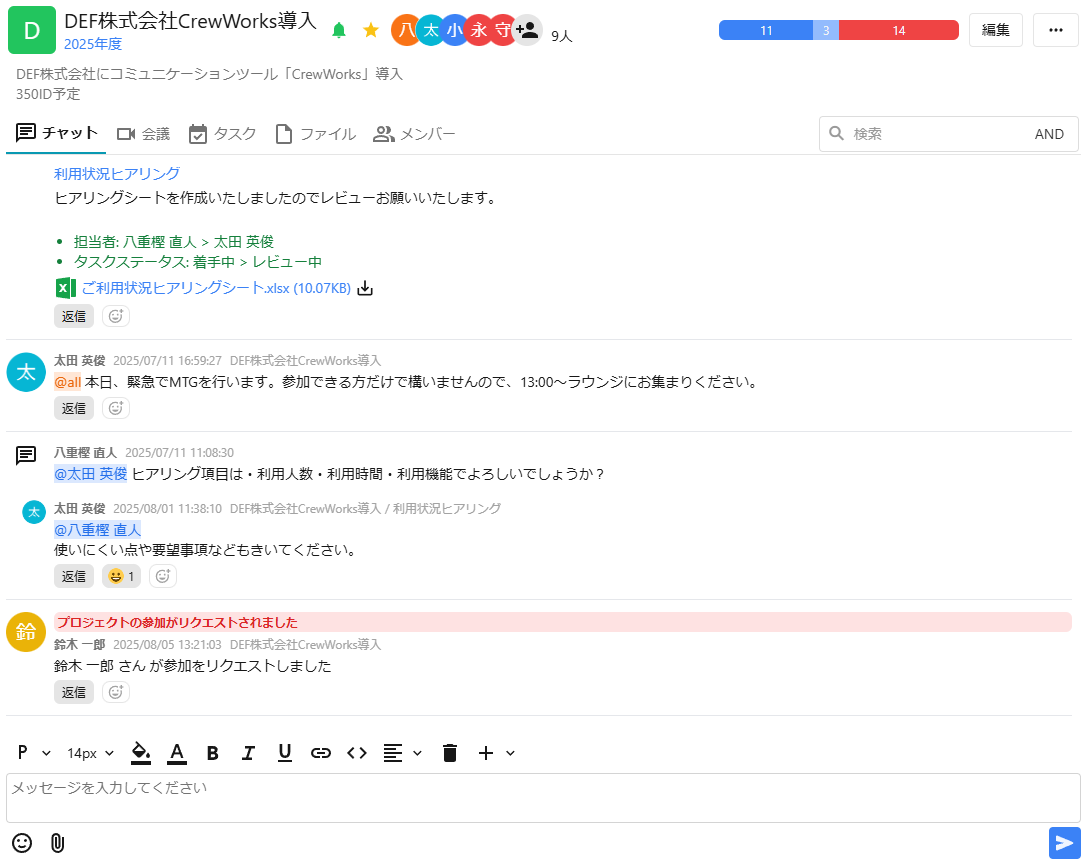1086x859 pixels.
Task: Click the 編集 button
Action: (x=995, y=30)
